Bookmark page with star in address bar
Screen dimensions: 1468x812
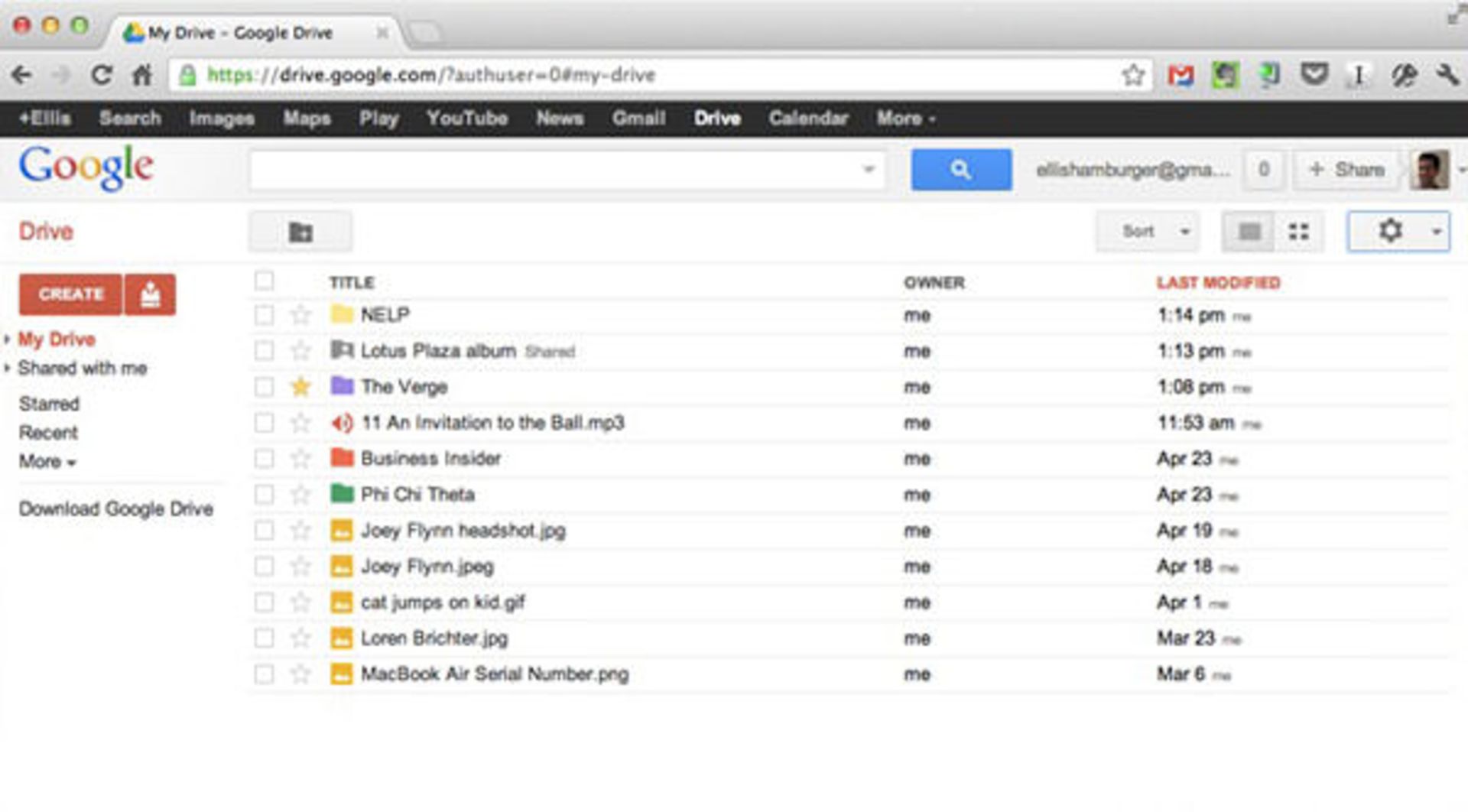(1133, 75)
